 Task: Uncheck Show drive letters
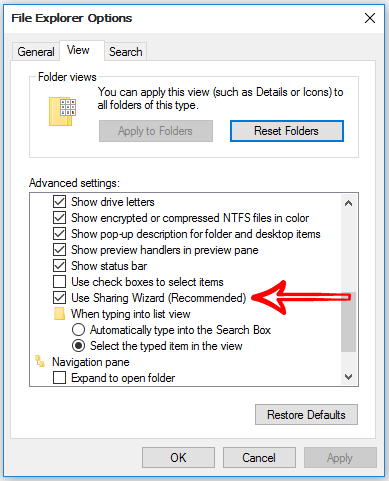(x=59, y=202)
